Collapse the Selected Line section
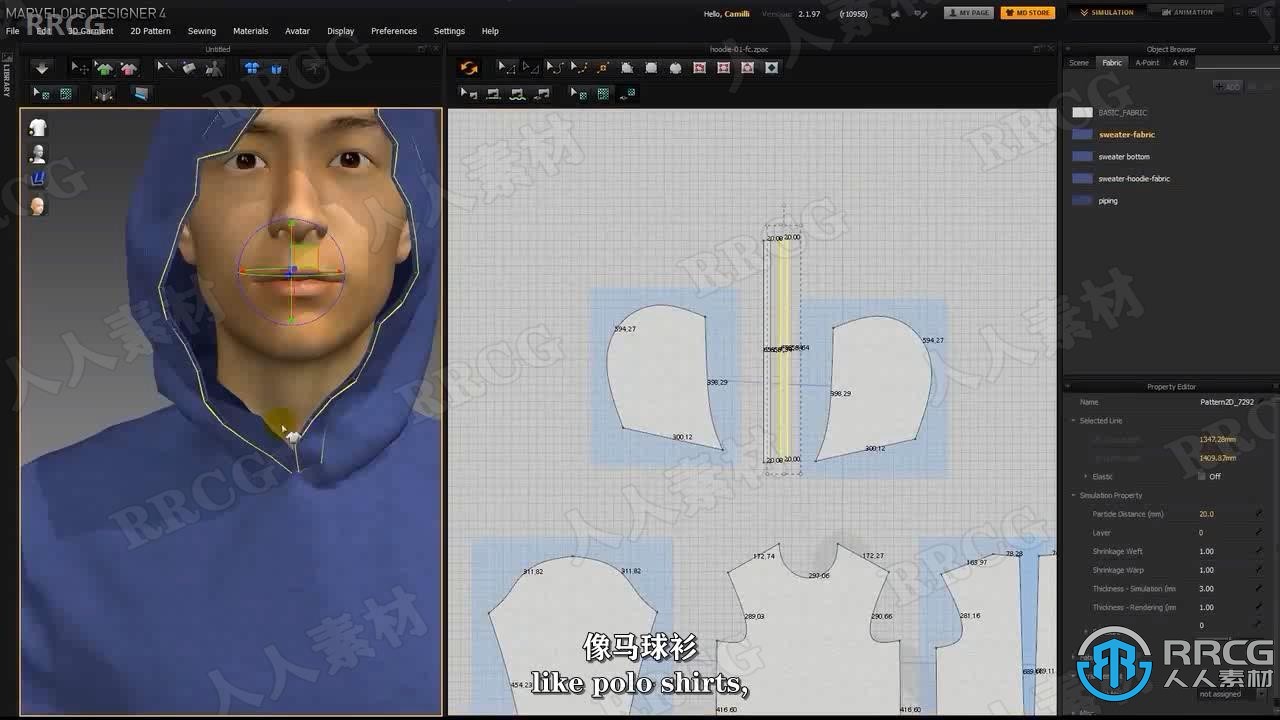This screenshot has width=1280, height=720. (1073, 421)
